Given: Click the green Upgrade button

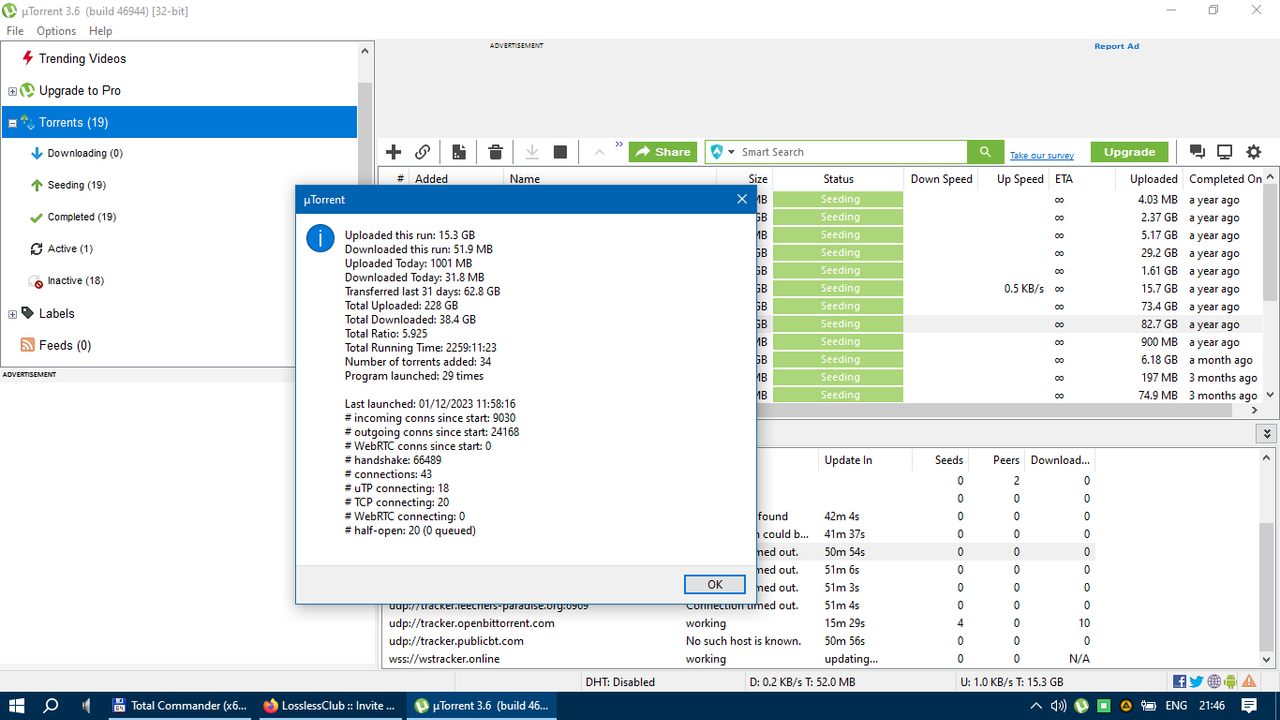Looking at the screenshot, I should tap(1129, 152).
